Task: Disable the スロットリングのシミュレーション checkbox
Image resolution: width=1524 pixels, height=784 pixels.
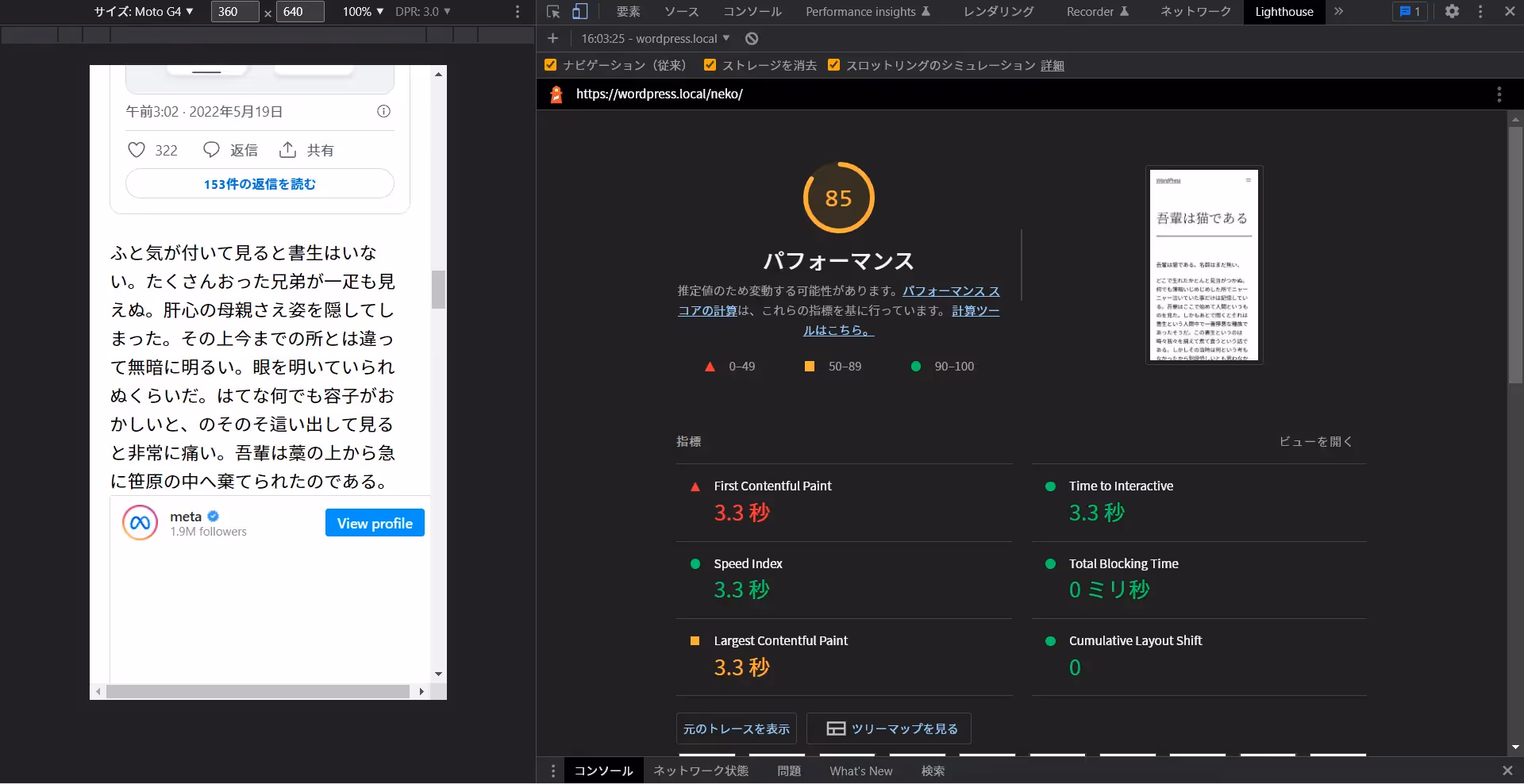Action: point(833,65)
